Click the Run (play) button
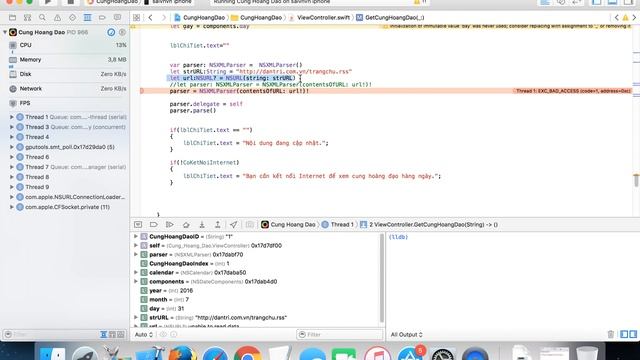The height and width of the screenshot is (360, 640). pos(48,2)
